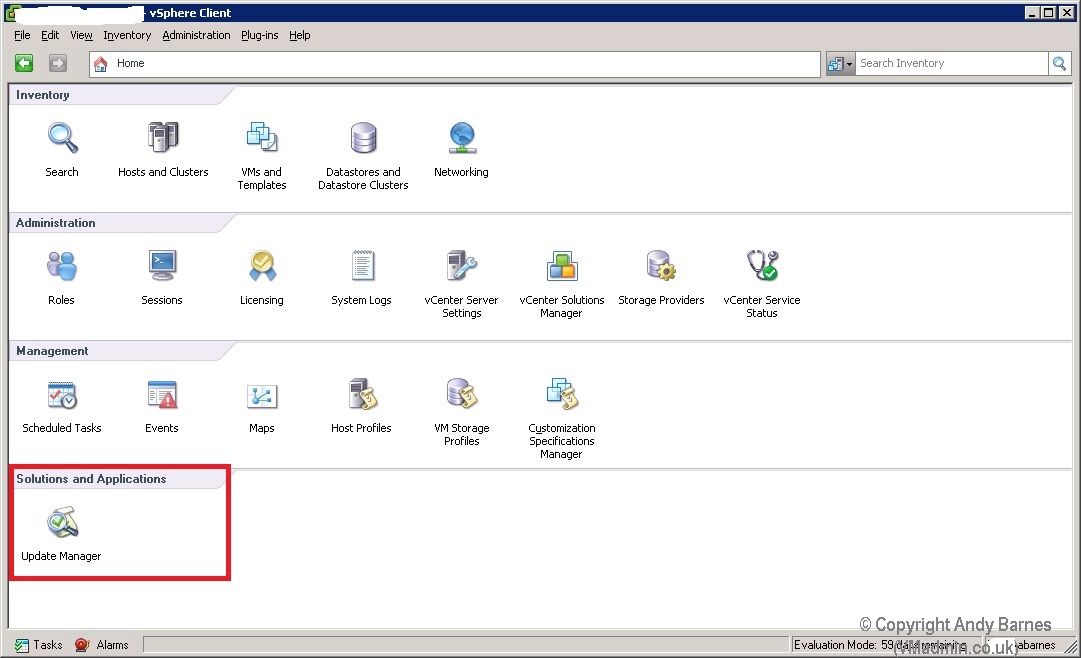Screen dimensions: 1081x658
Task: Click the green back navigation arrow
Action: [24, 63]
